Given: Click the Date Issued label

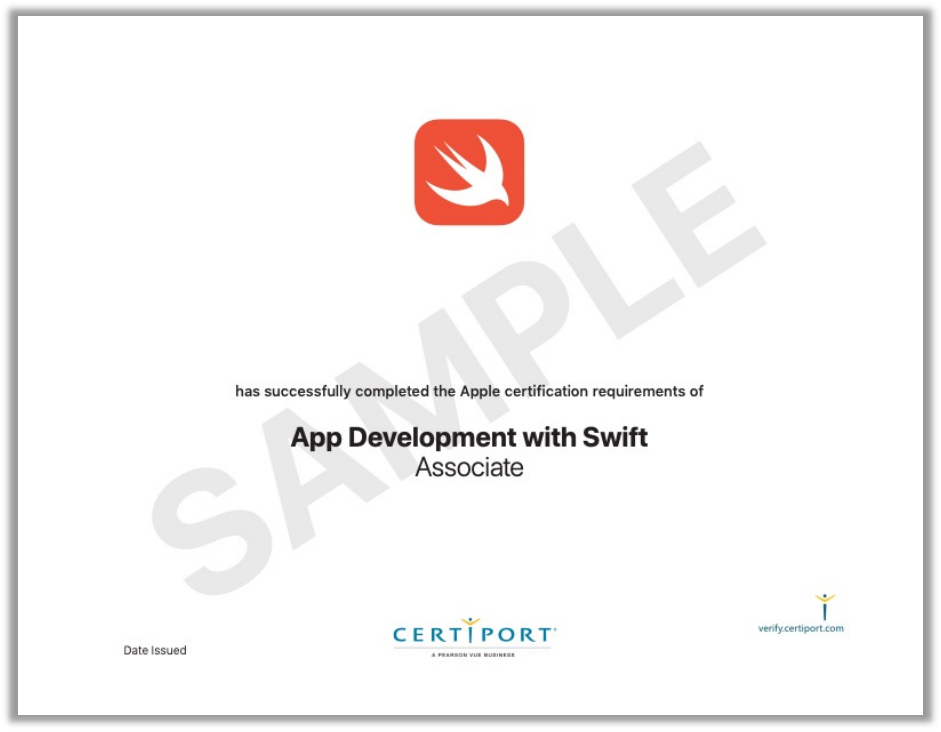Looking at the screenshot, I should click(x=155, y=651).
